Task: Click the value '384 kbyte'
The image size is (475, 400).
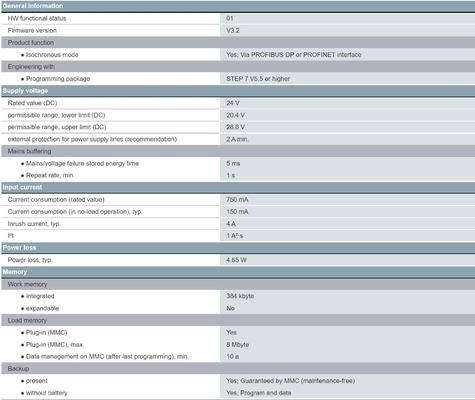Action: tap(240, 296)
